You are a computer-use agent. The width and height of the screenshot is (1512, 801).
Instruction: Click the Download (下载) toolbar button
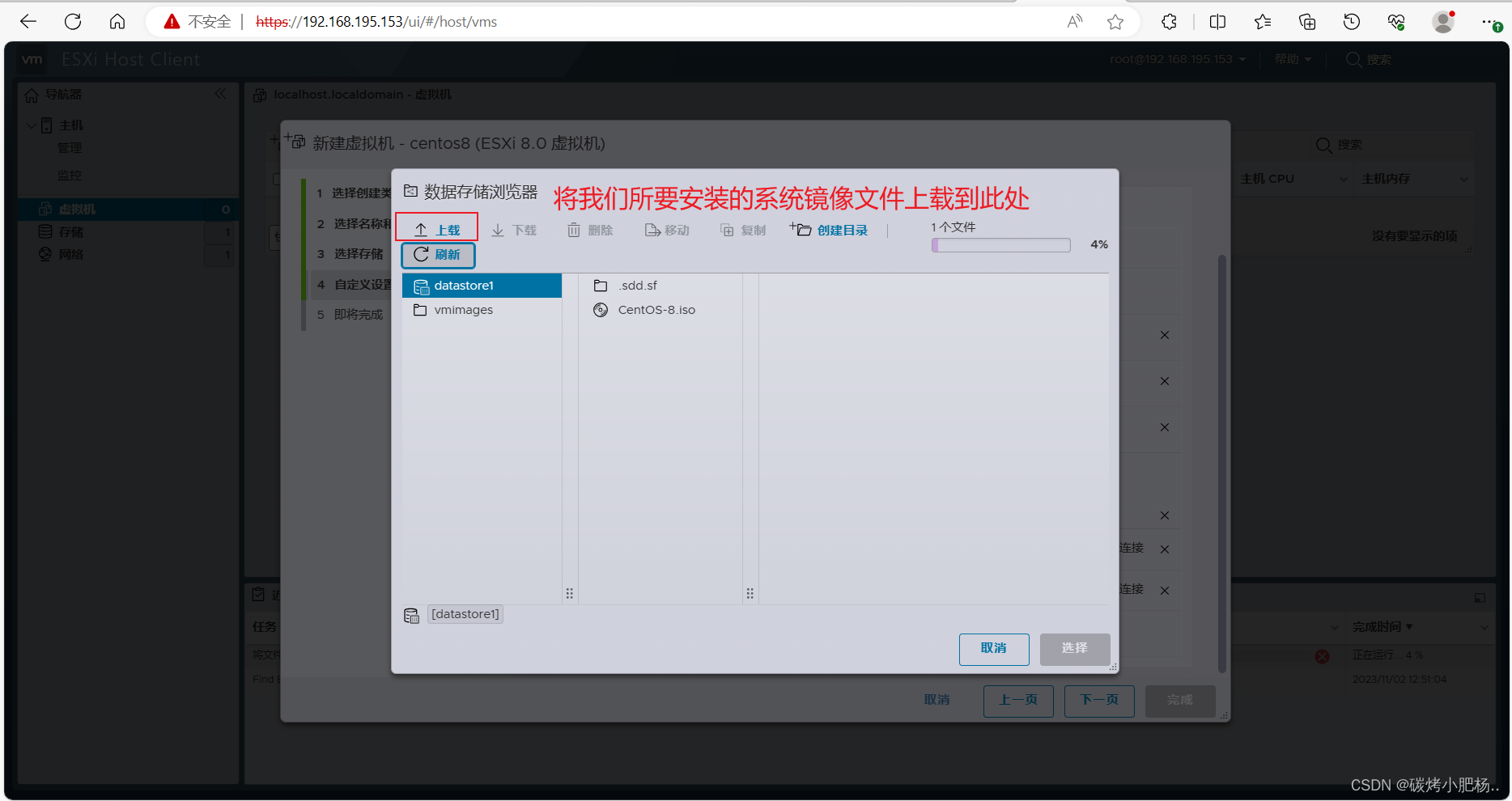coord(515,230)
